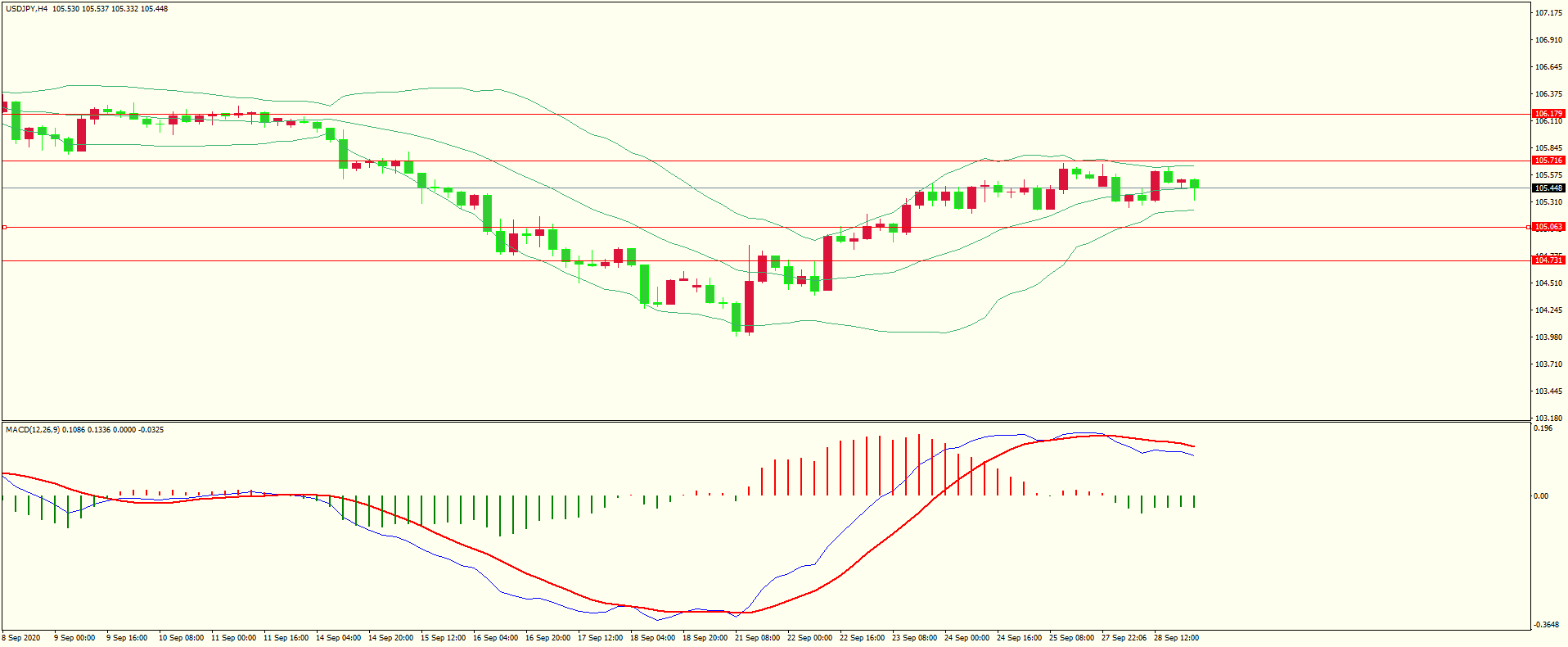Click the 103.980 price scale value
This screenshot has height=647, width=1568.
(1548, 337)
